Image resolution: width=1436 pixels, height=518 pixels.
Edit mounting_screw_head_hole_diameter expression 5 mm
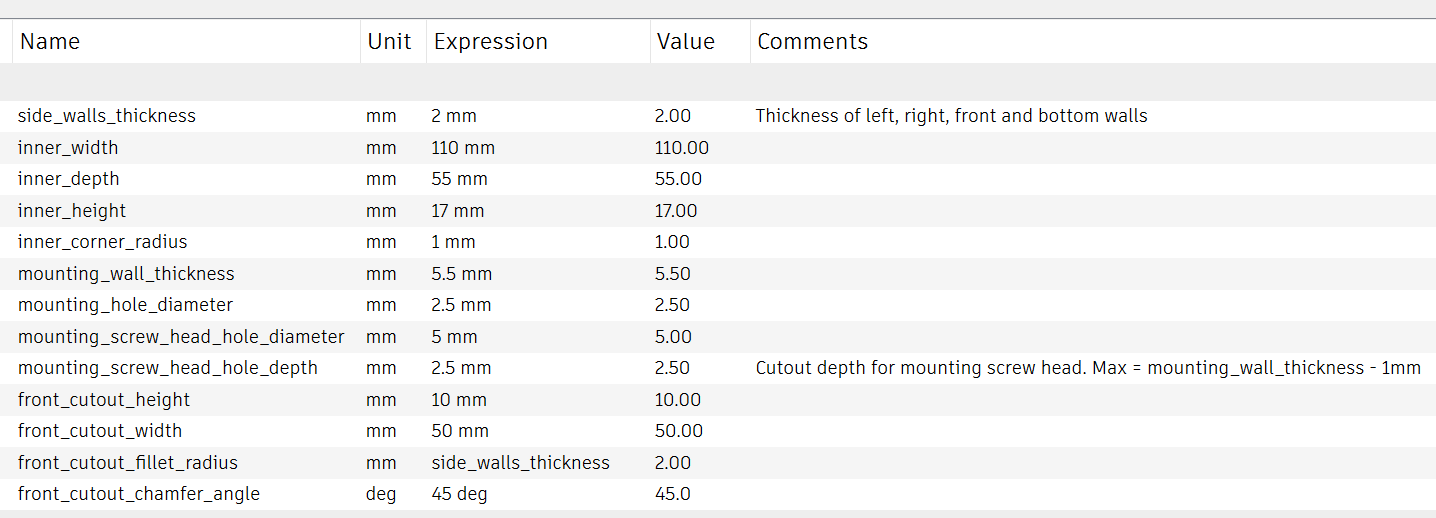click(454, 337)
